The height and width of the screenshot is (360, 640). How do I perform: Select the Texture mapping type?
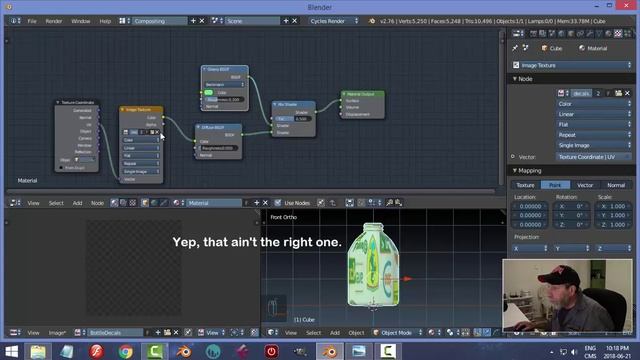[x=526, y=185]
